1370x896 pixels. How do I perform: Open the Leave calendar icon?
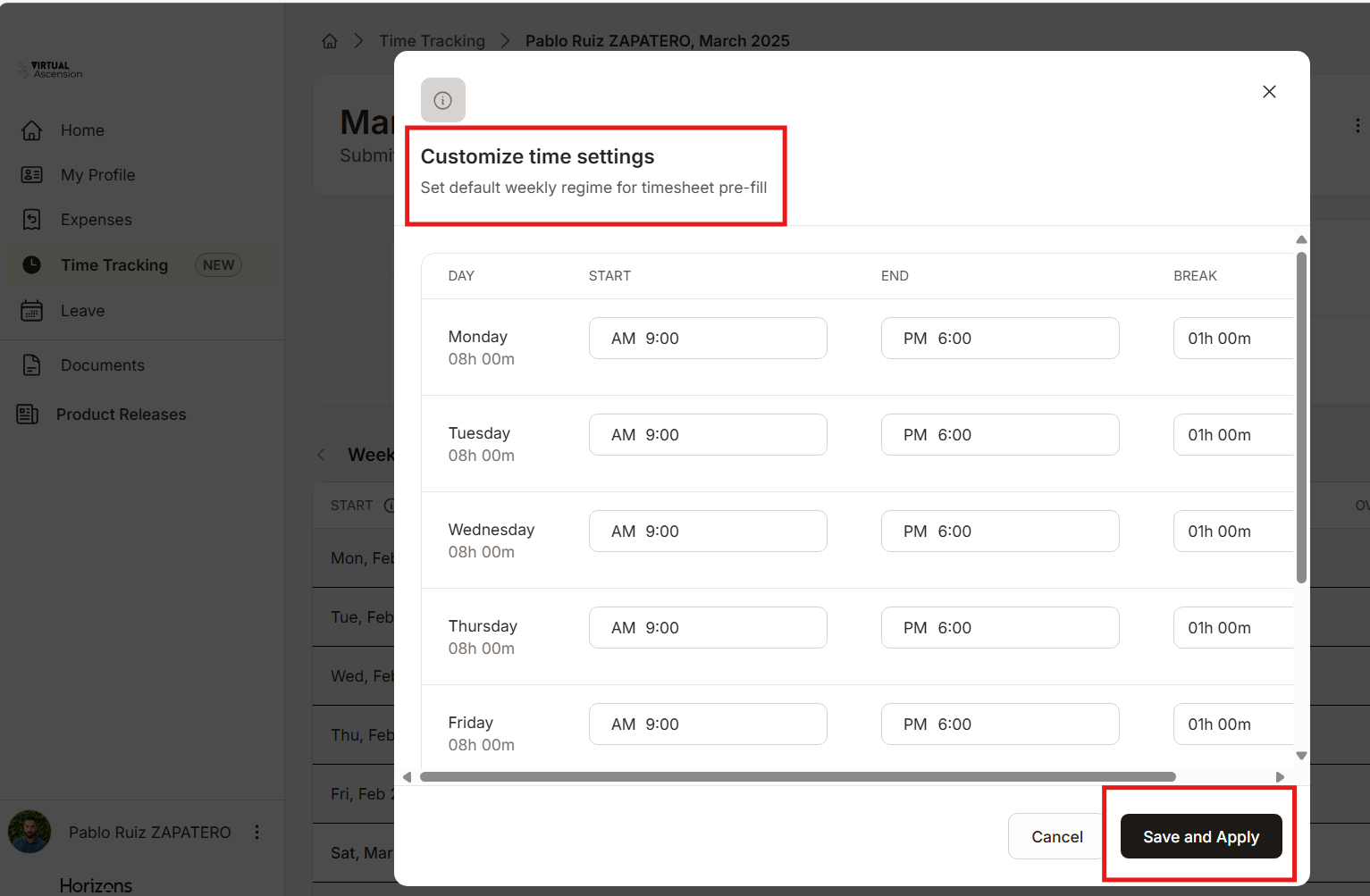coord(32,311)
